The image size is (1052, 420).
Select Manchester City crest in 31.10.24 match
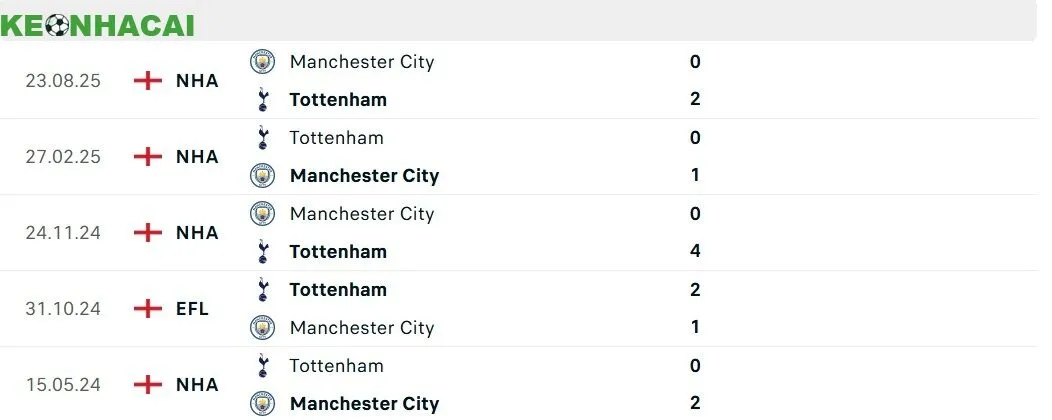pyautogui.click(x=262, y=327)
